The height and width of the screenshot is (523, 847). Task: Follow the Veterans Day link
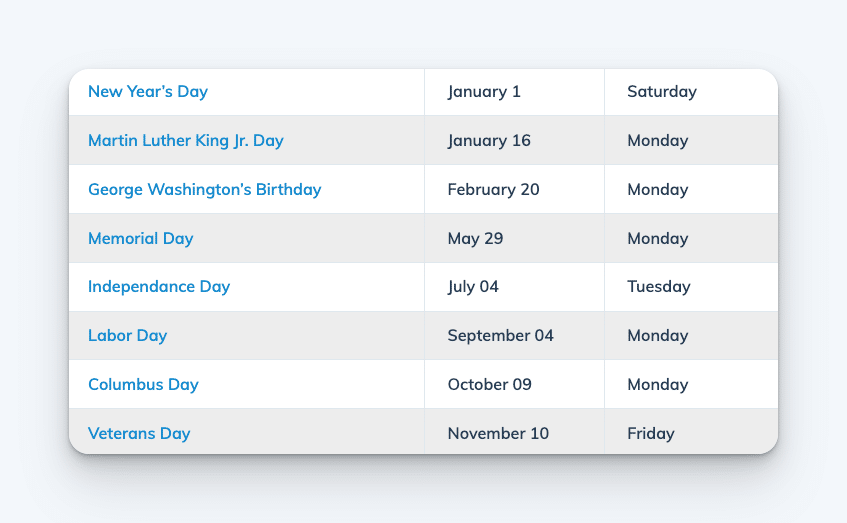pyautogui.click(x=139, y=433)
